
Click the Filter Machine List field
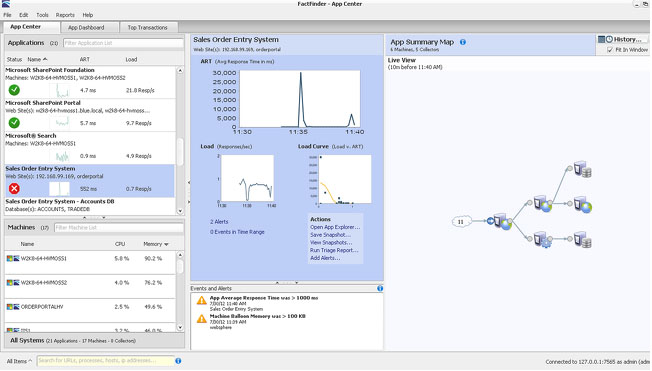119,228
